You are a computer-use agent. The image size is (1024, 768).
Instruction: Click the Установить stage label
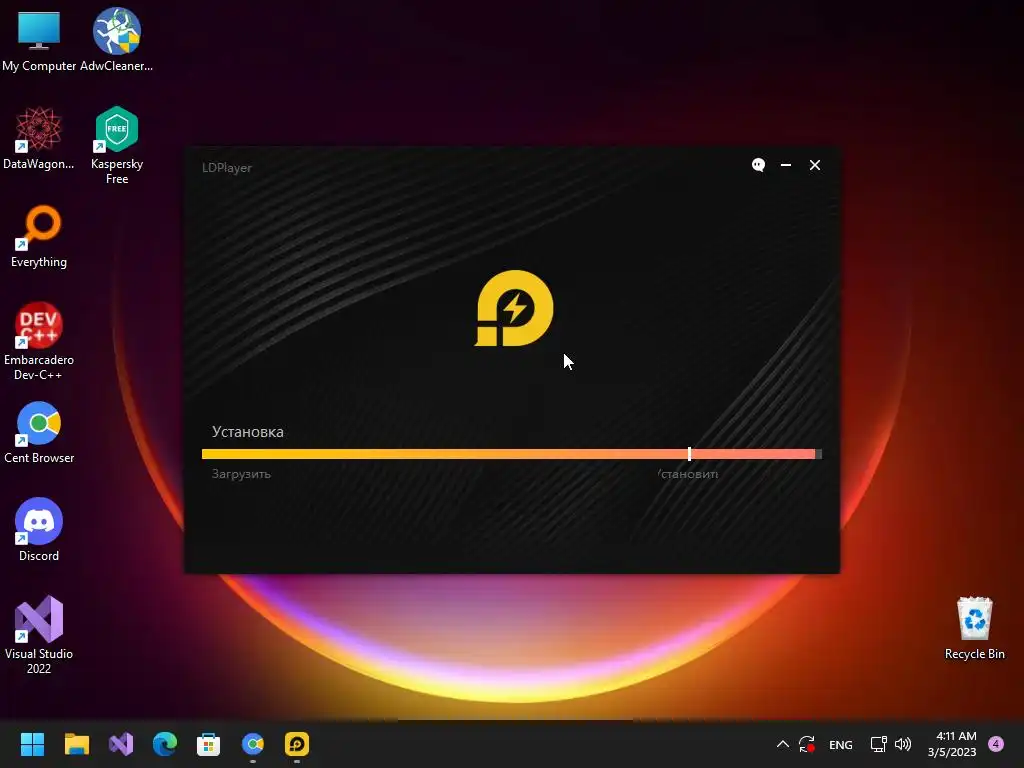tap(688, 474)
